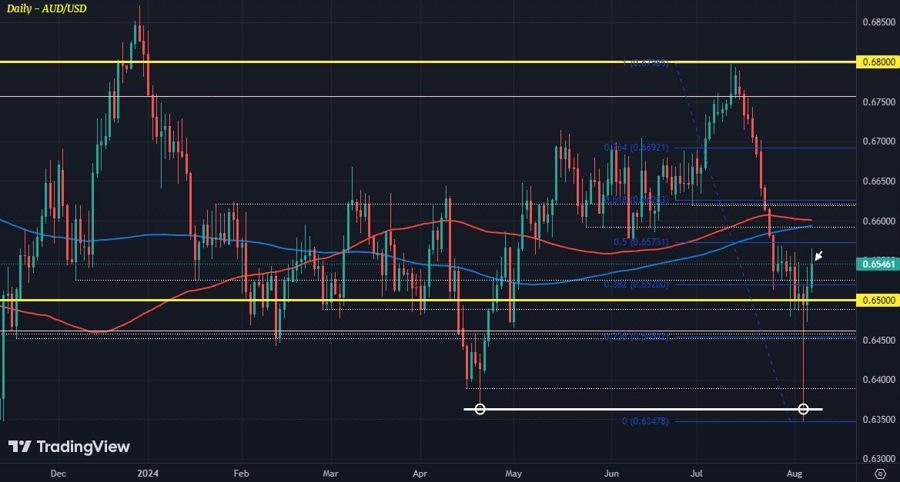Click the Dec label on time axis
900x482 pixels.
tap(59, 474)
